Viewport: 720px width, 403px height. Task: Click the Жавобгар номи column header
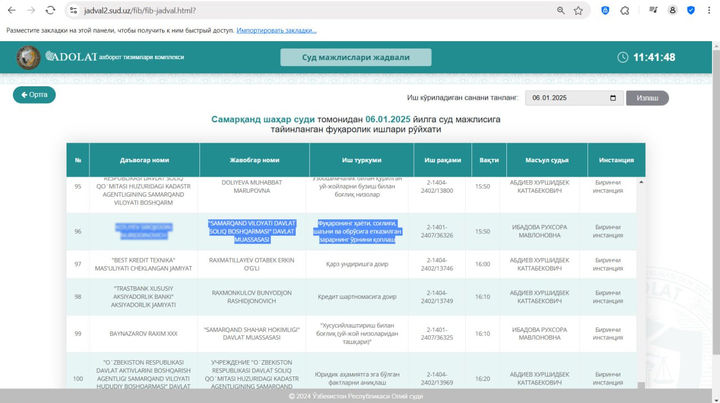(x=253, y=160)
